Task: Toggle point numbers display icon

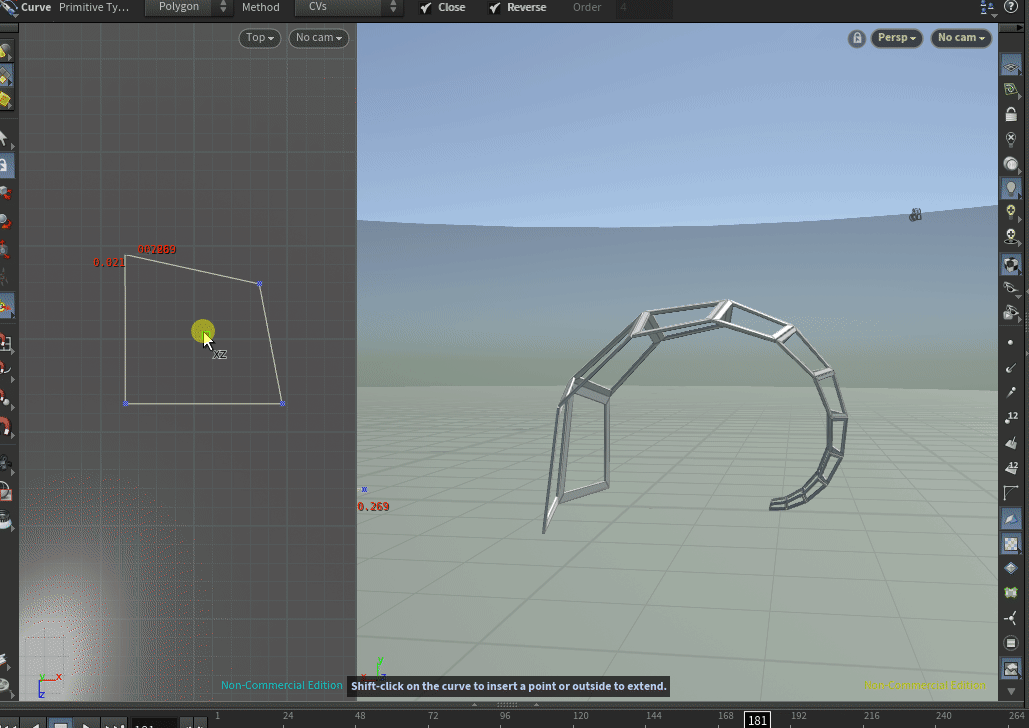Action: 1011,417
